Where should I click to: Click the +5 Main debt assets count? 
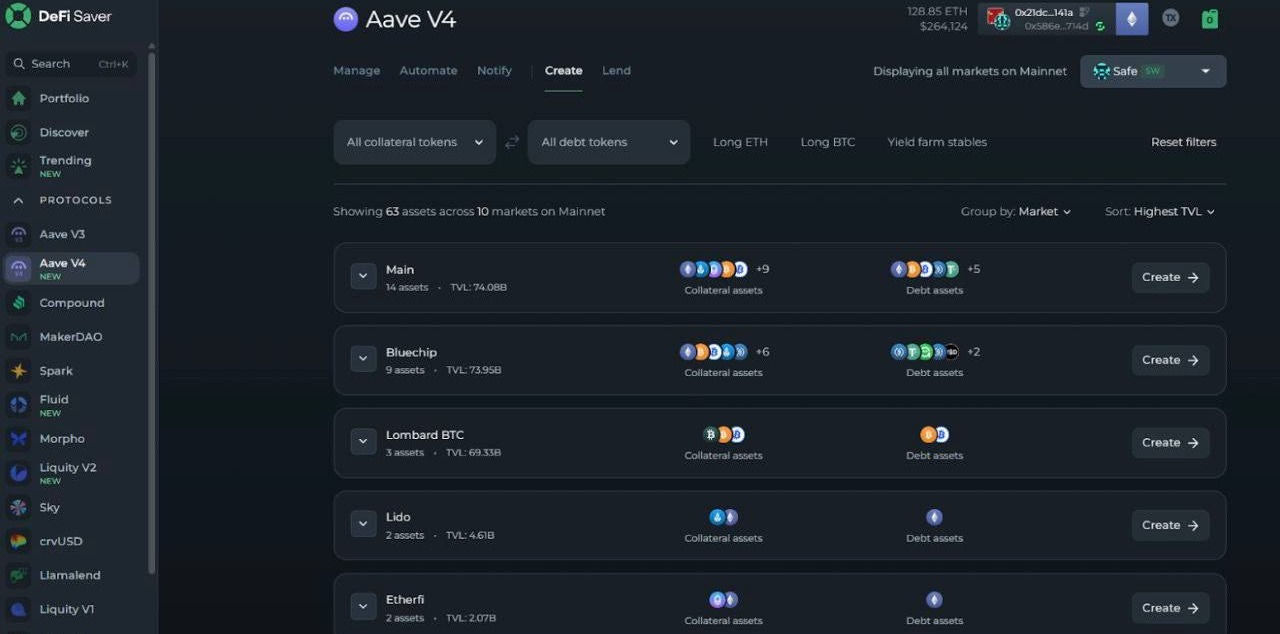973,269
